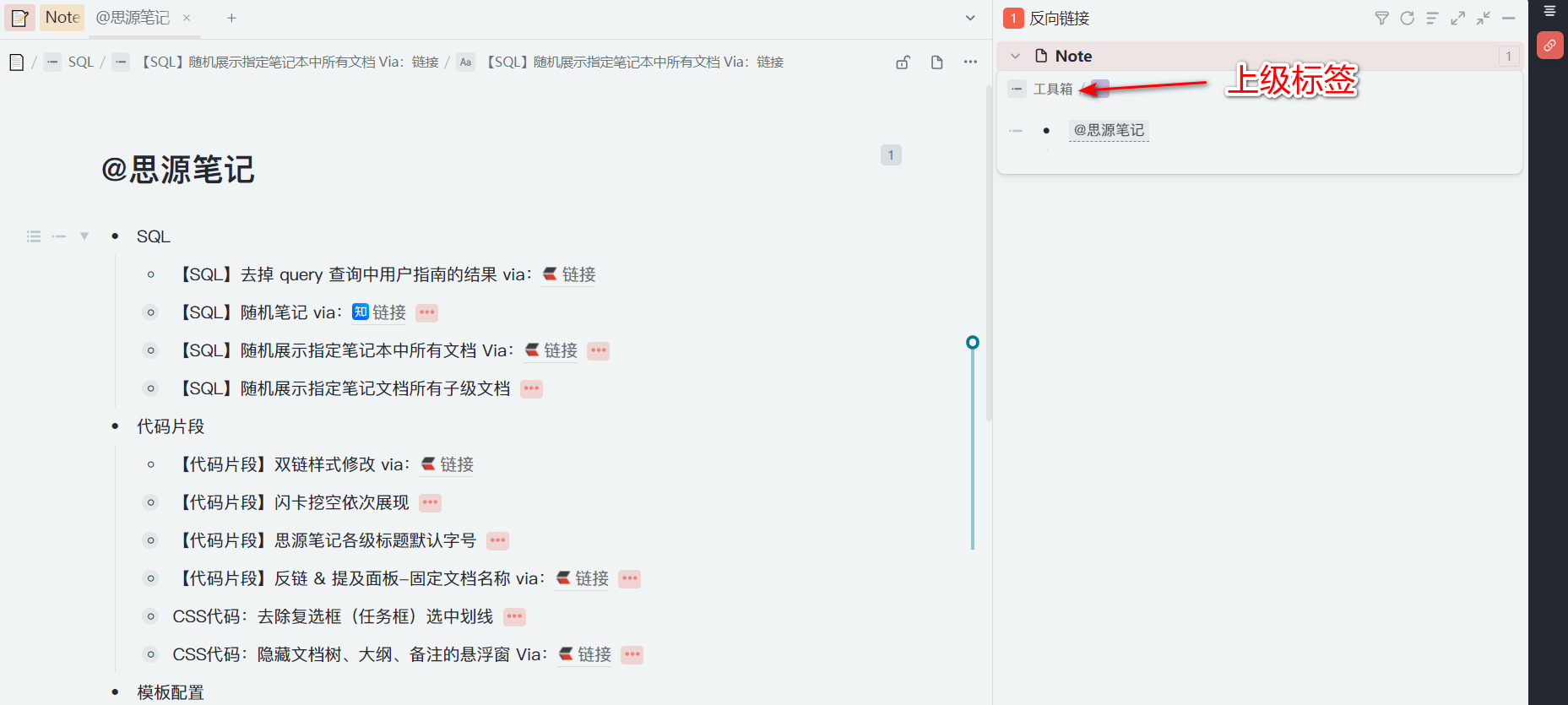Viewport: 1568px width, 705px height.
Task: Click the red backlink count badge in panel header
Action: click(x=1013, y=19)
